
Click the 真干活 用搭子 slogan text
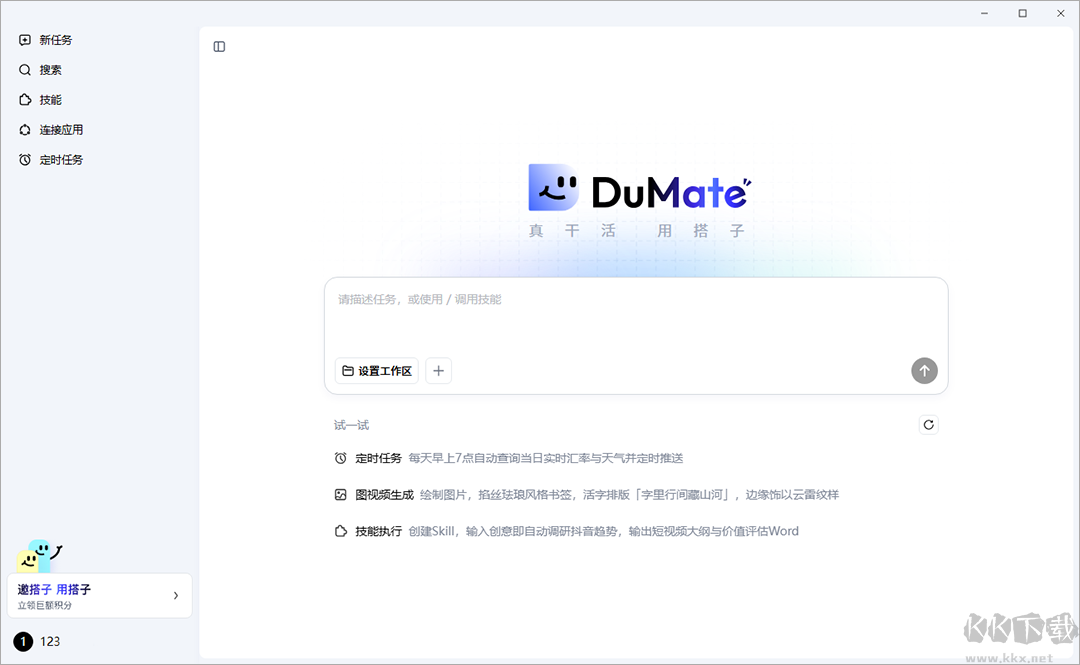pyautogui.click(x=636, y=231)
